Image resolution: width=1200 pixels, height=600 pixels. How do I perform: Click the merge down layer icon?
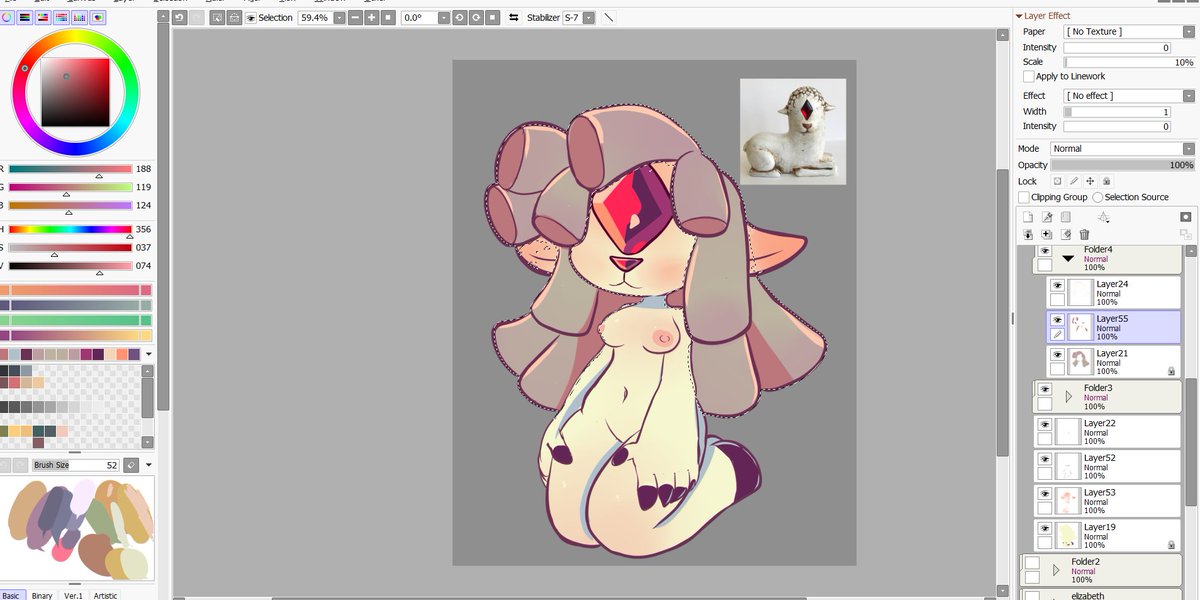[1046, 234]
